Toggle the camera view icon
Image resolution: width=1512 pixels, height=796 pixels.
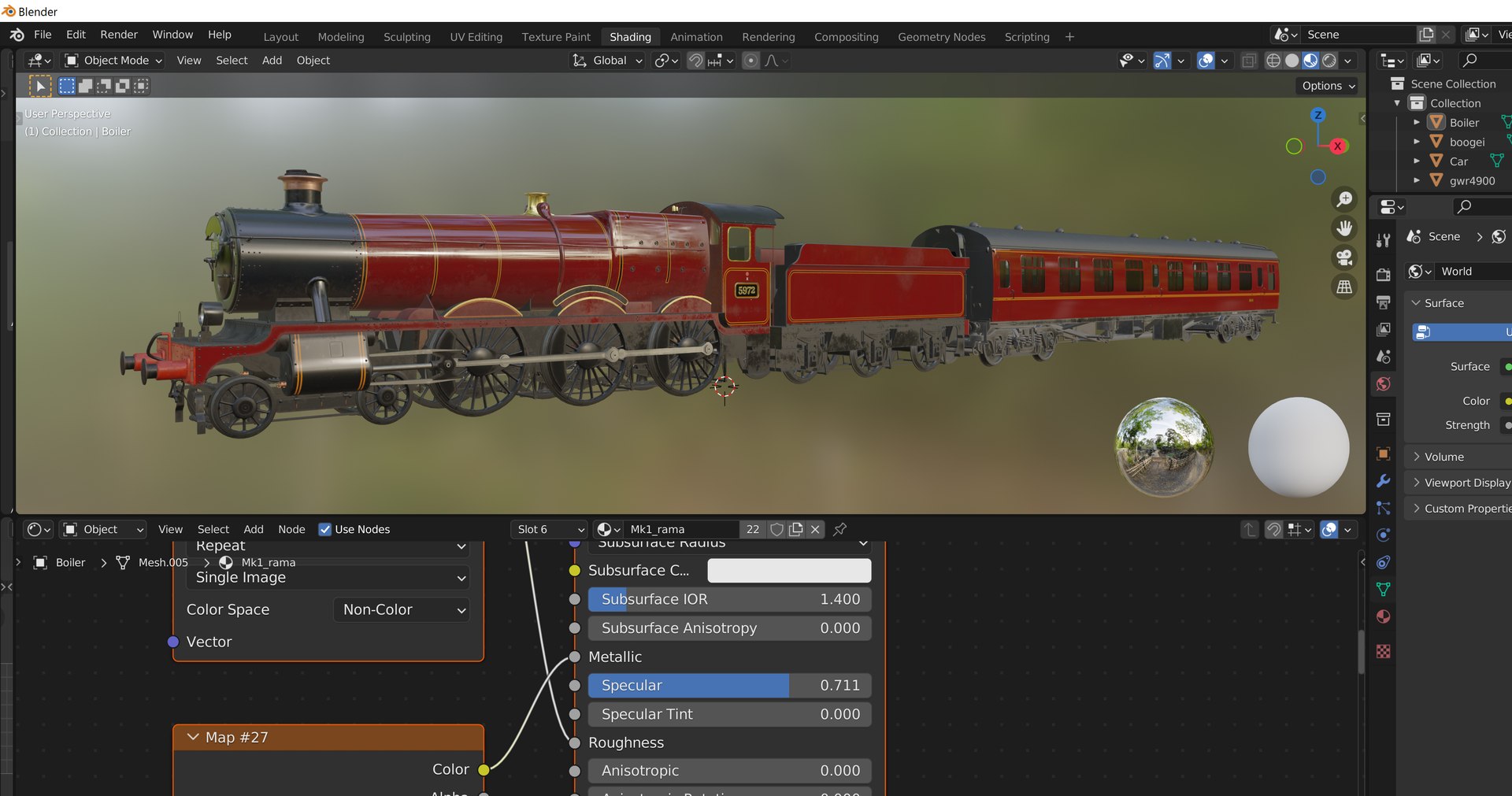[1344, 257]
